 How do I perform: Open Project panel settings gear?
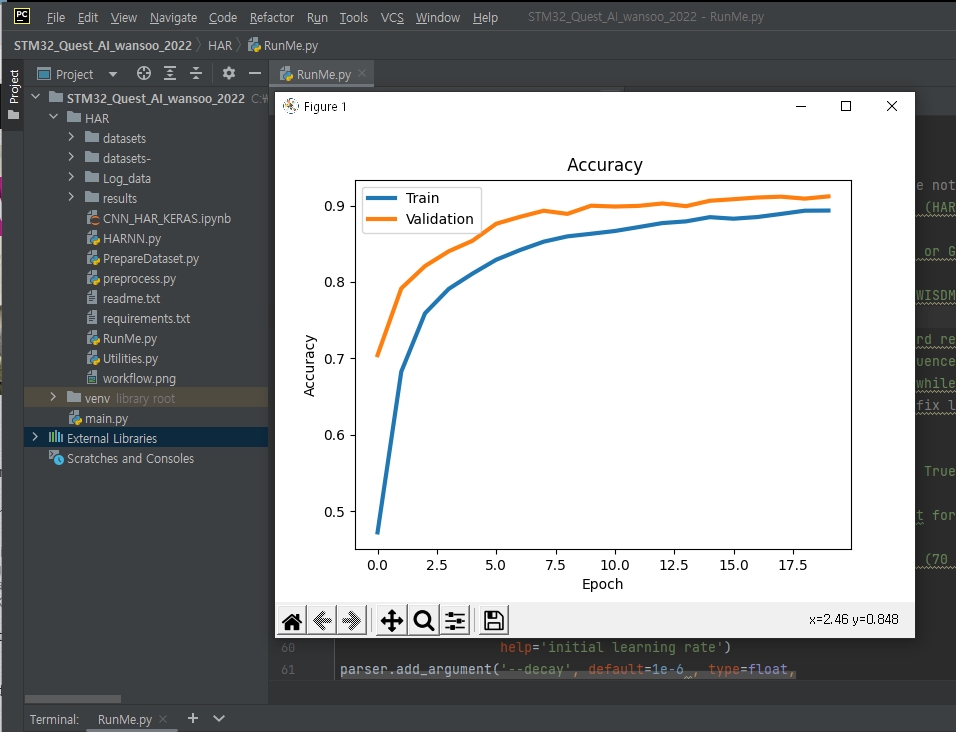click(229, 74)
